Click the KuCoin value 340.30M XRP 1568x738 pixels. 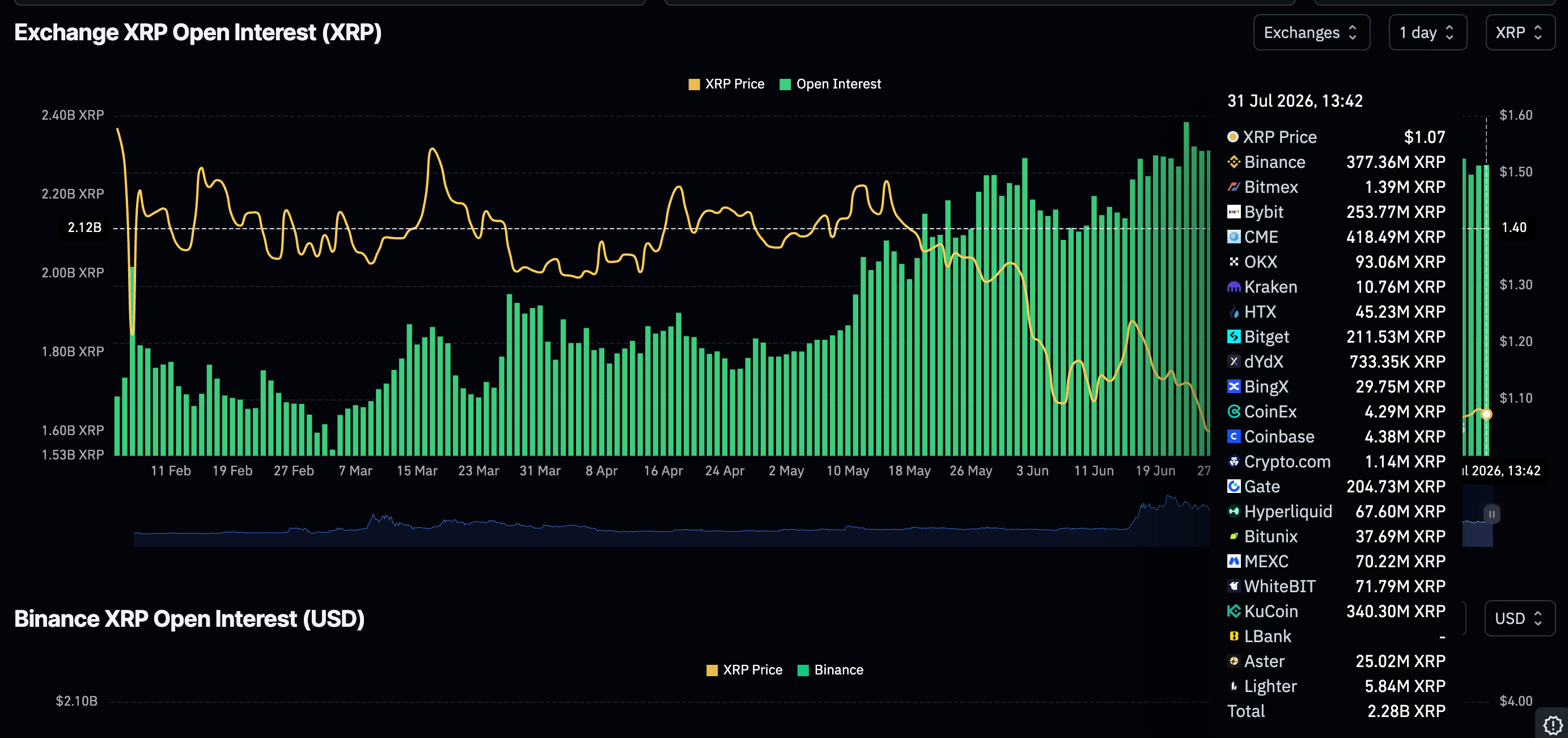1396,612
